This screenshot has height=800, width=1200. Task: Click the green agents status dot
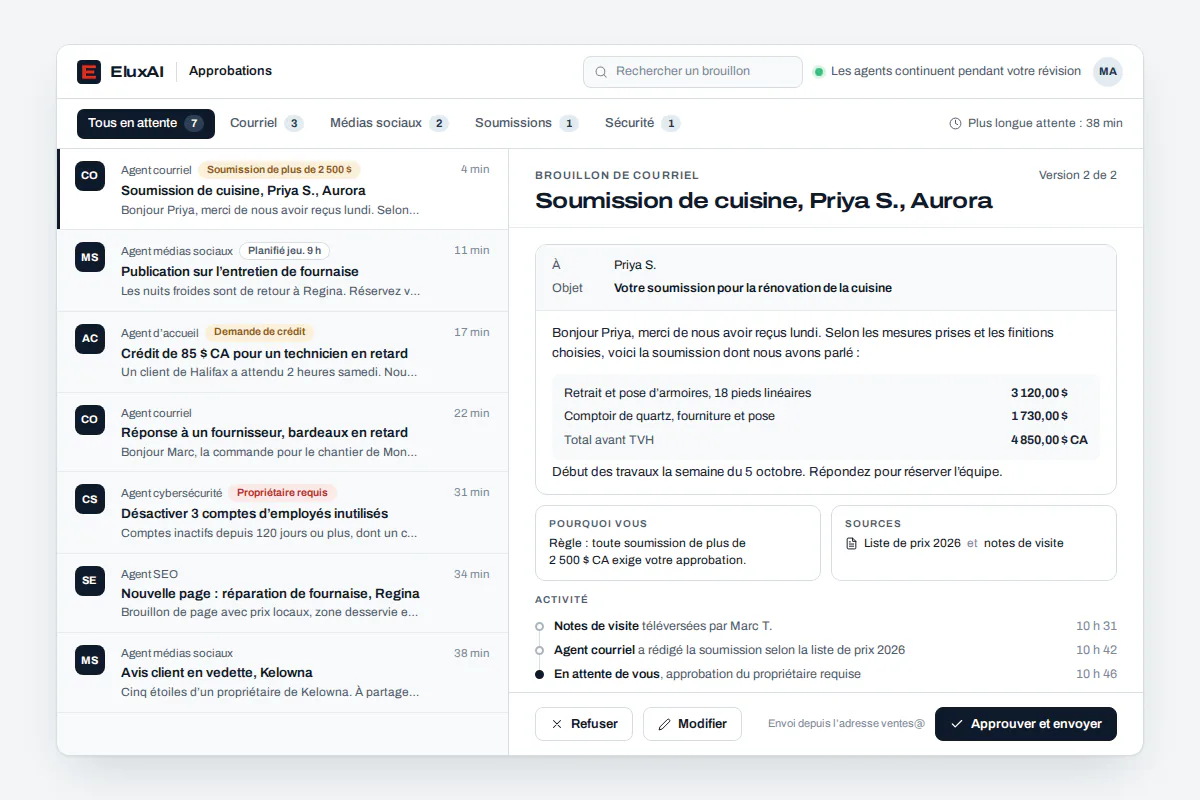tap(819, 72)
